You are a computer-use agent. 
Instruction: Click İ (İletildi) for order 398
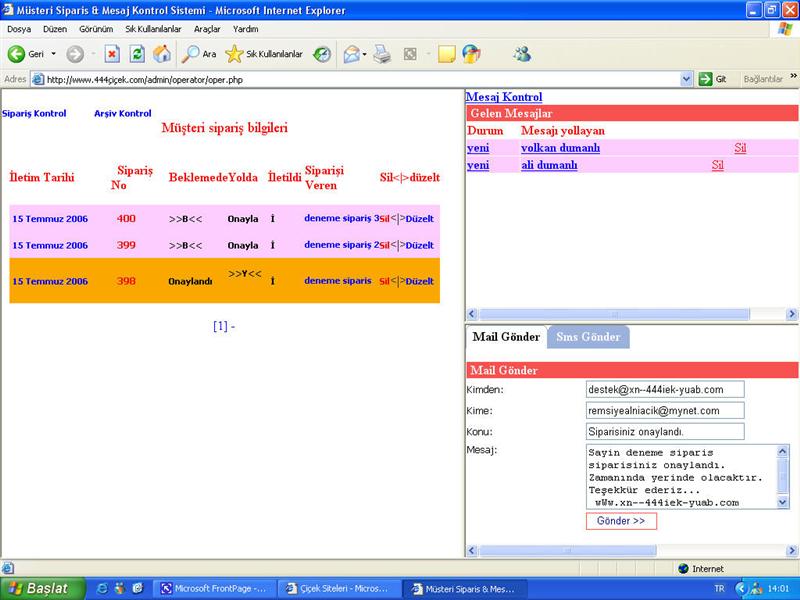[272, 281]
